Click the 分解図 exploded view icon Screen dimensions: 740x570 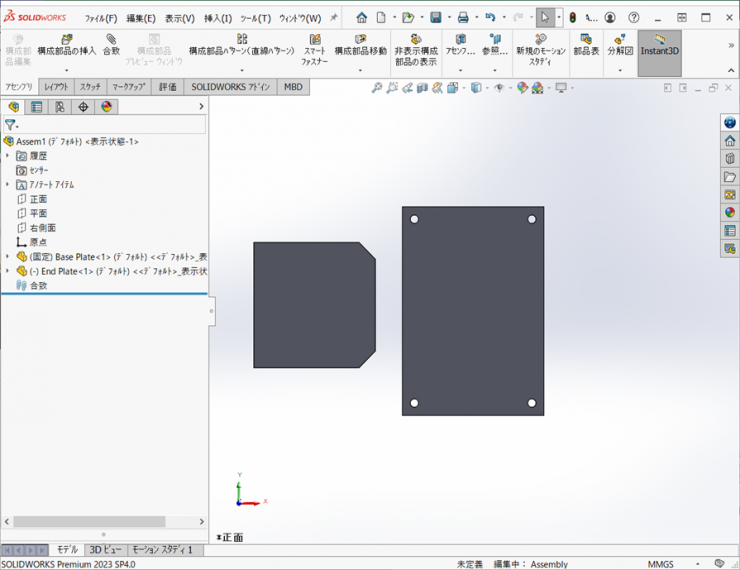tap(619, 39)
